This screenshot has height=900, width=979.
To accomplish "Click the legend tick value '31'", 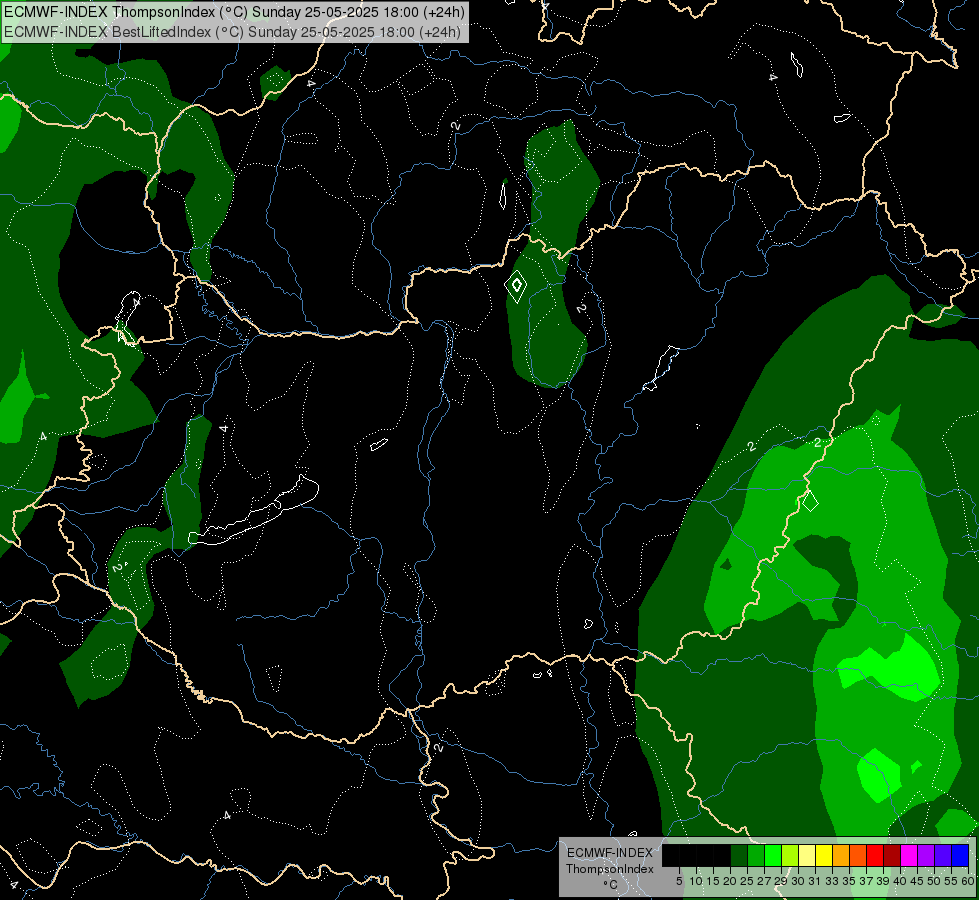I will [x=815, y=881].
